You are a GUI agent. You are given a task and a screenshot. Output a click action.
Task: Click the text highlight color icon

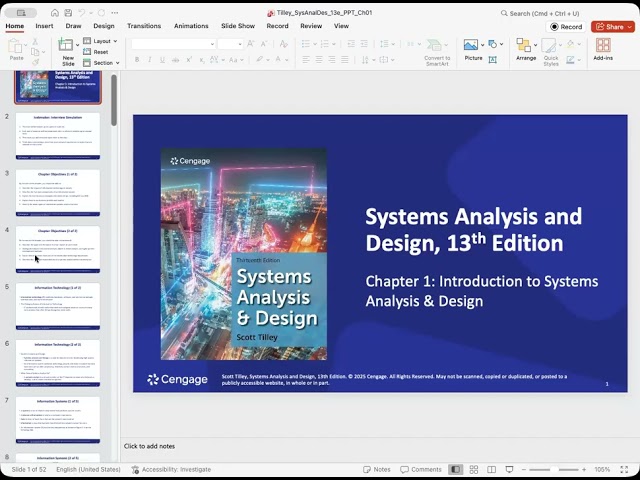click(x=259, y=60)
